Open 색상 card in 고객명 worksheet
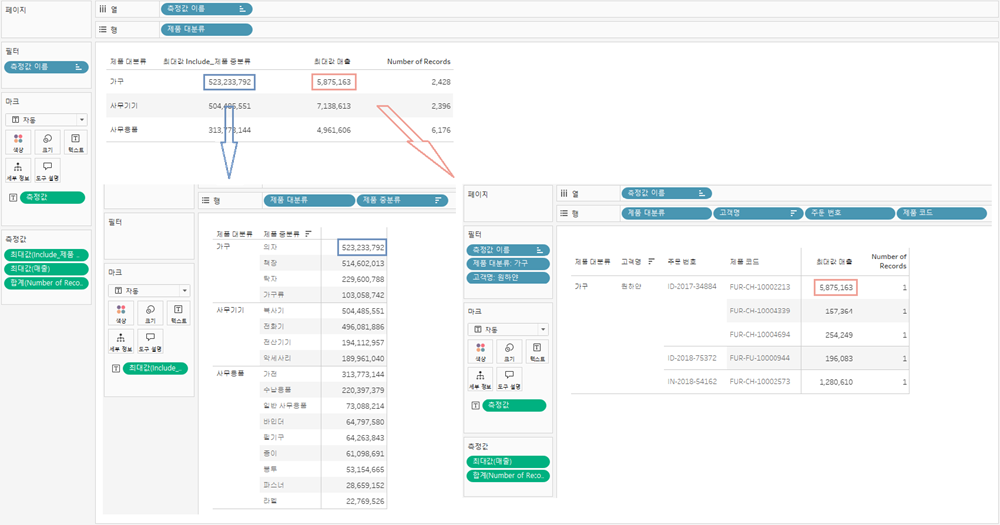This screenshot has width=1000, height=525. 480,351
